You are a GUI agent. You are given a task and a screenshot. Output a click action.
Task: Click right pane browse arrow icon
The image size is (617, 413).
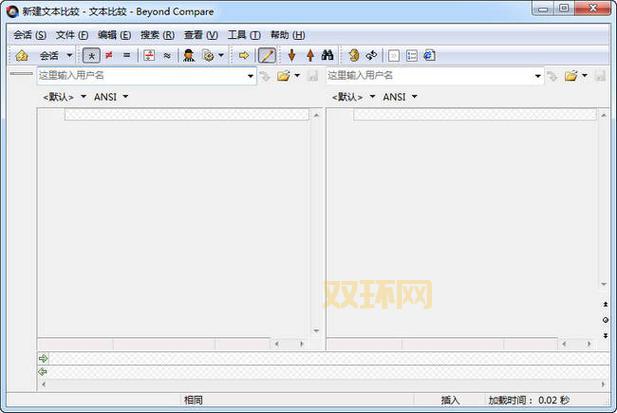tap(552, 76)
